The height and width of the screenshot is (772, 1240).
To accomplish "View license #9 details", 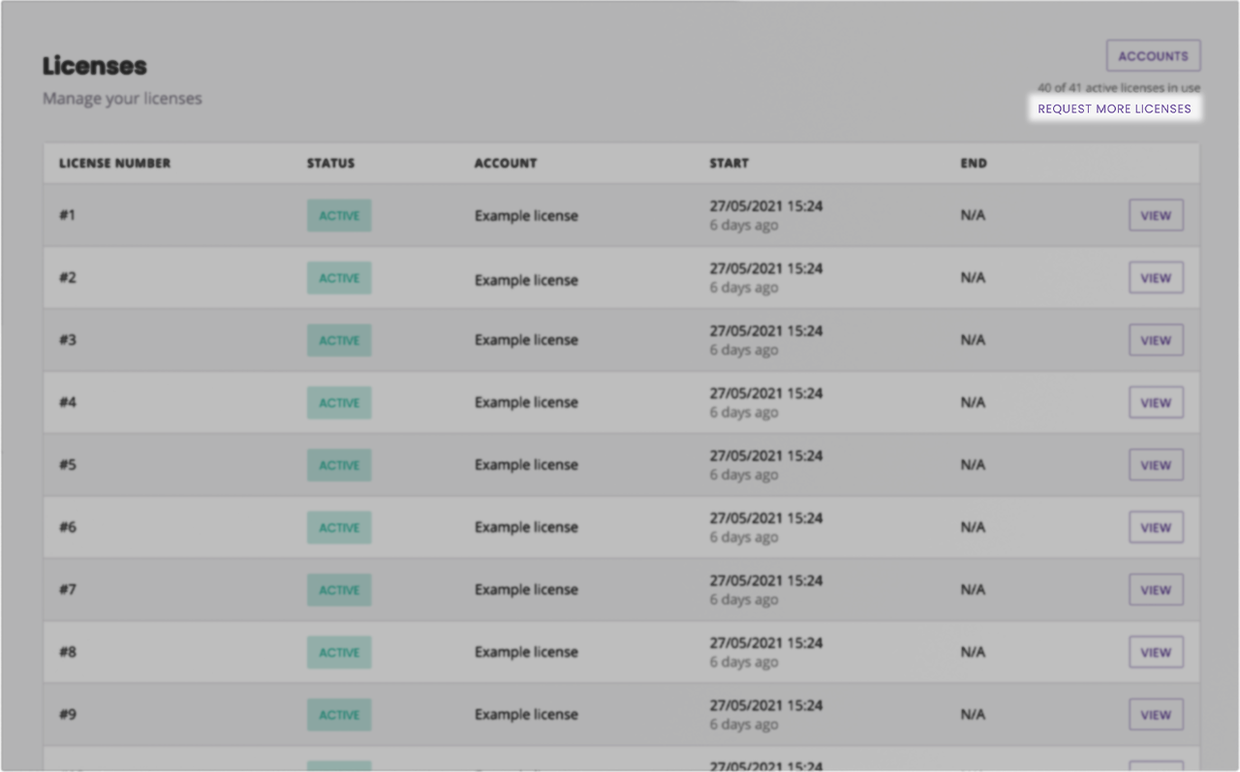I will pyautogui.click(x=1156, y=715).
